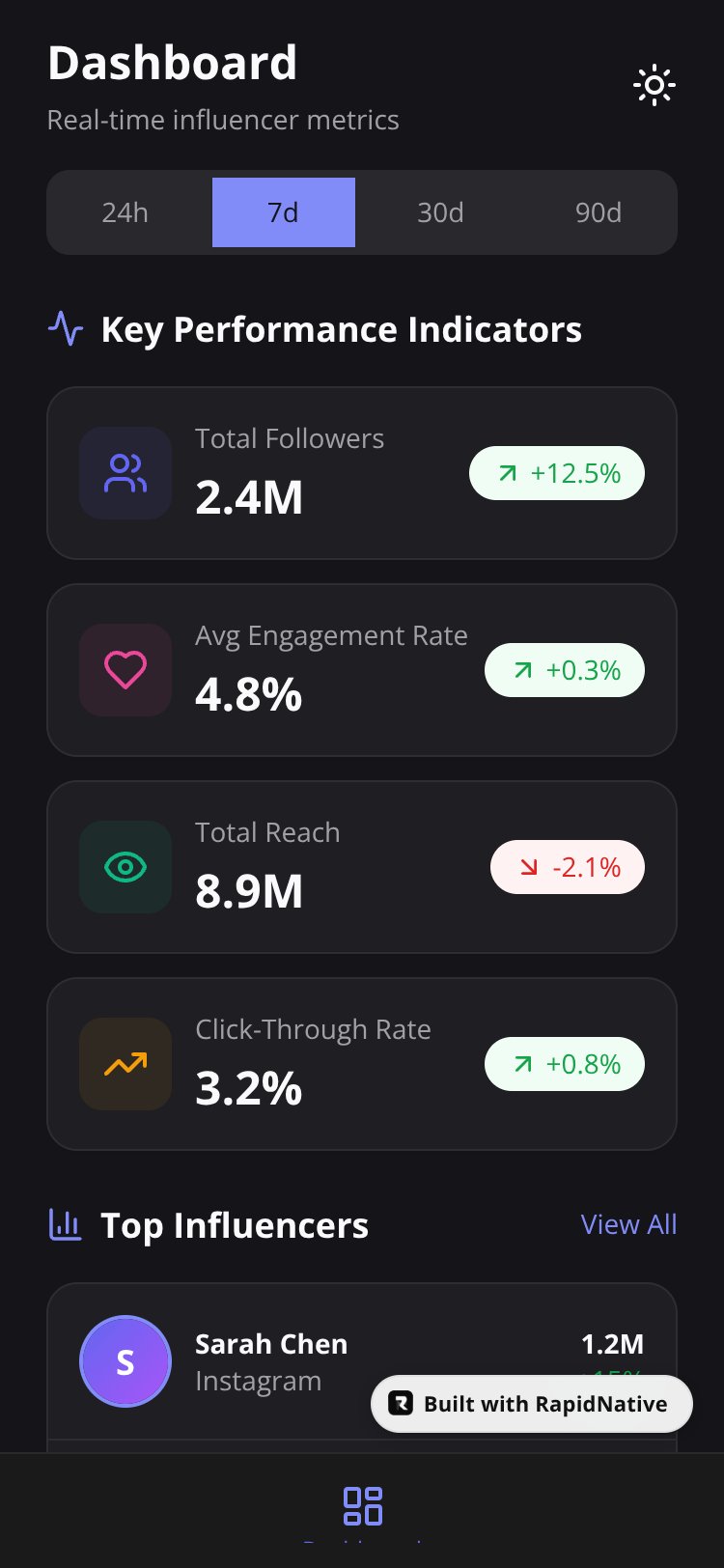Screen dimensions: 724x1568
Task: Click the heart icon for Engagement Rate
Action: (x=125, y=670)
